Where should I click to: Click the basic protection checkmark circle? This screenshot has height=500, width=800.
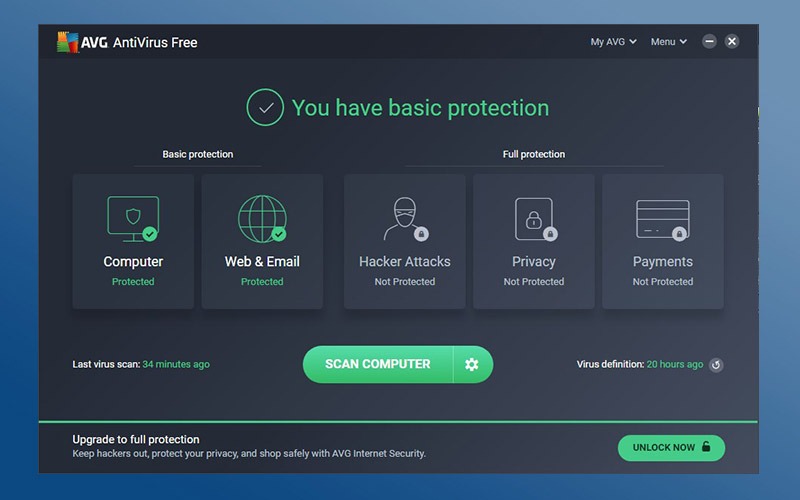[265, 108]
